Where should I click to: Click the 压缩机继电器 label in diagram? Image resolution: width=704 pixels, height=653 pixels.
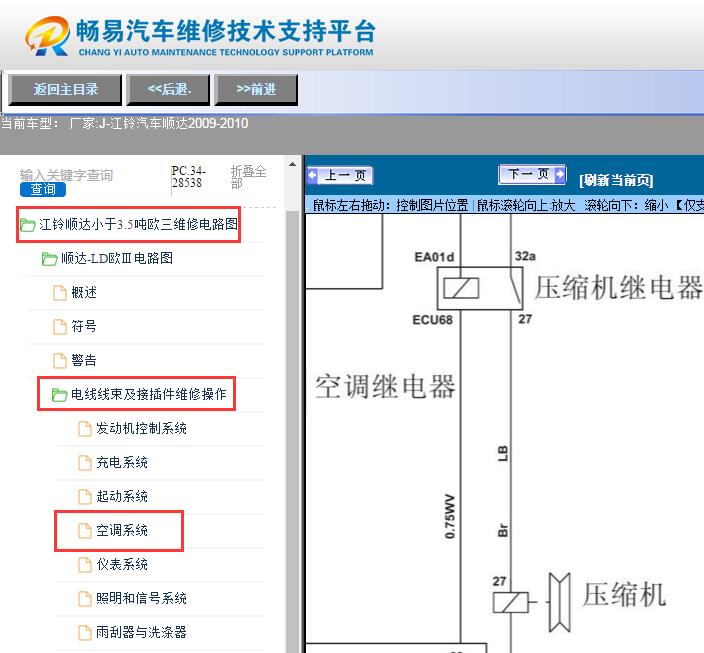pos(619,287)
